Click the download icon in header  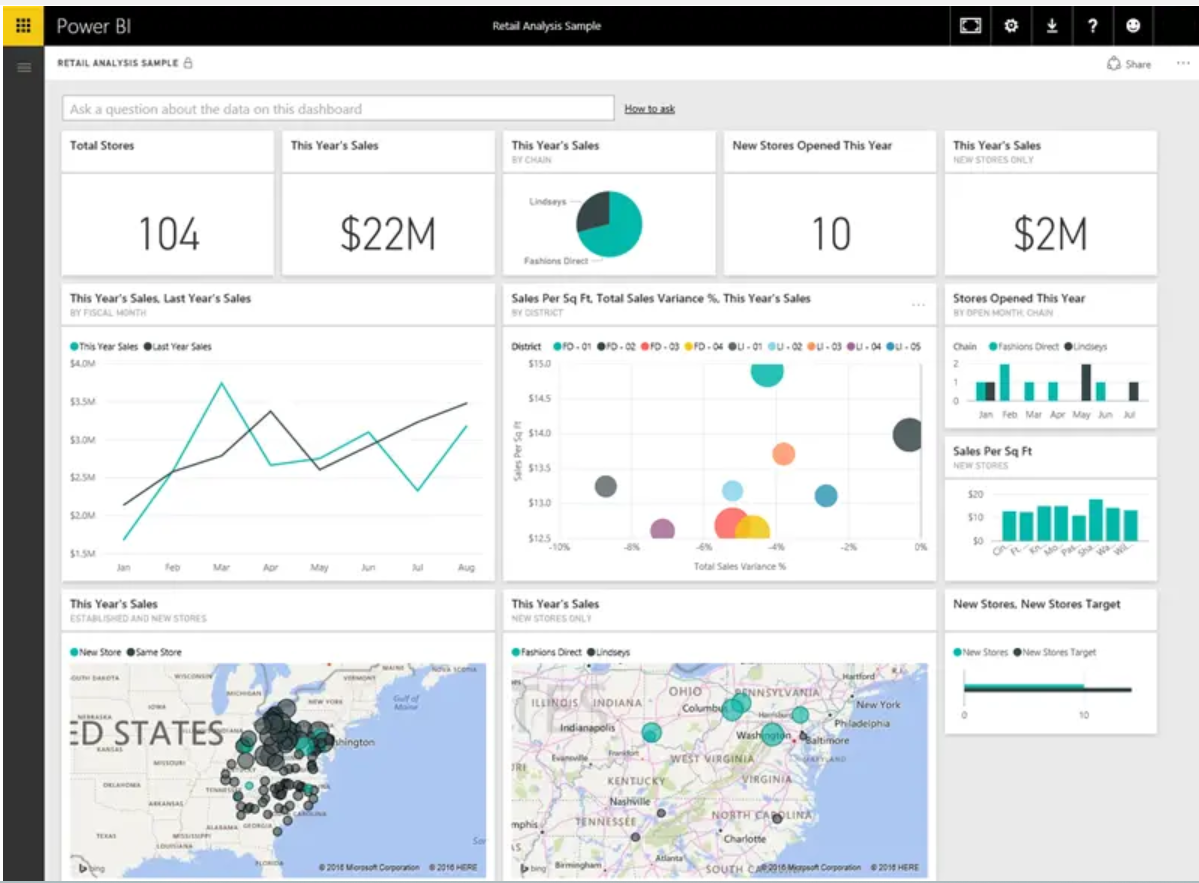pos(1052,27)
